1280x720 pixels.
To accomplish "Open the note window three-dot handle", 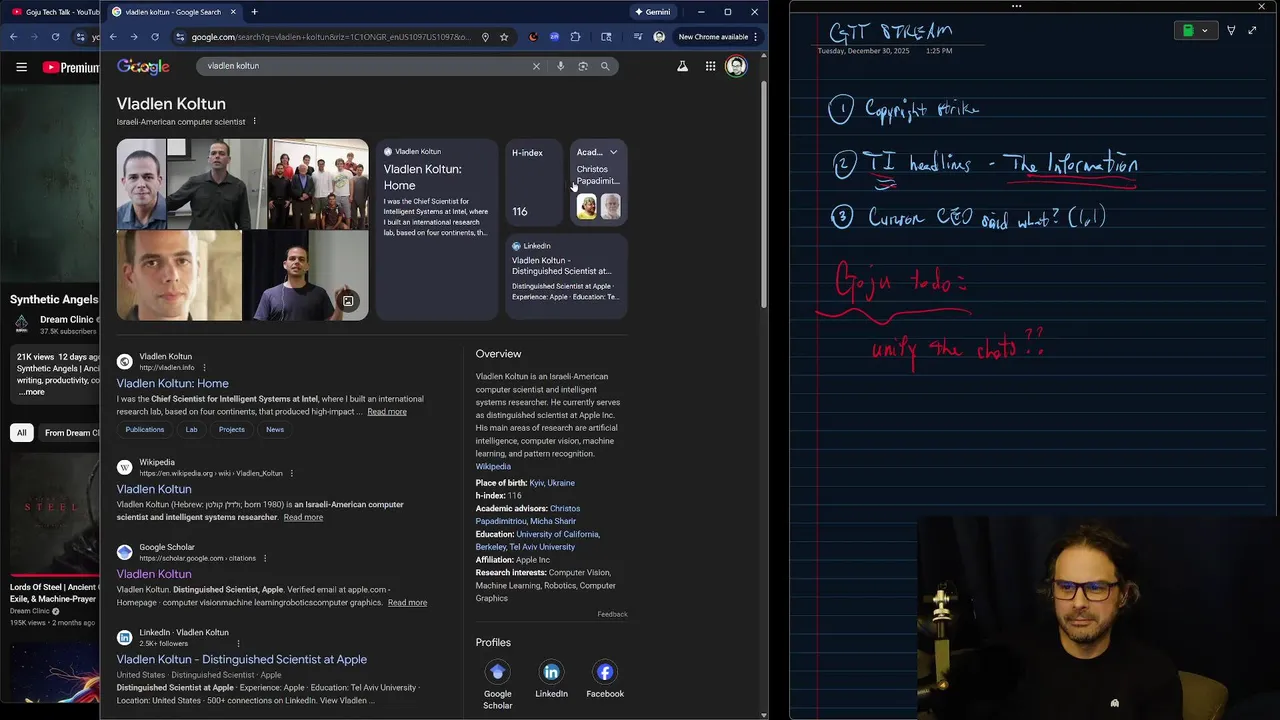I will [1016, 6].
